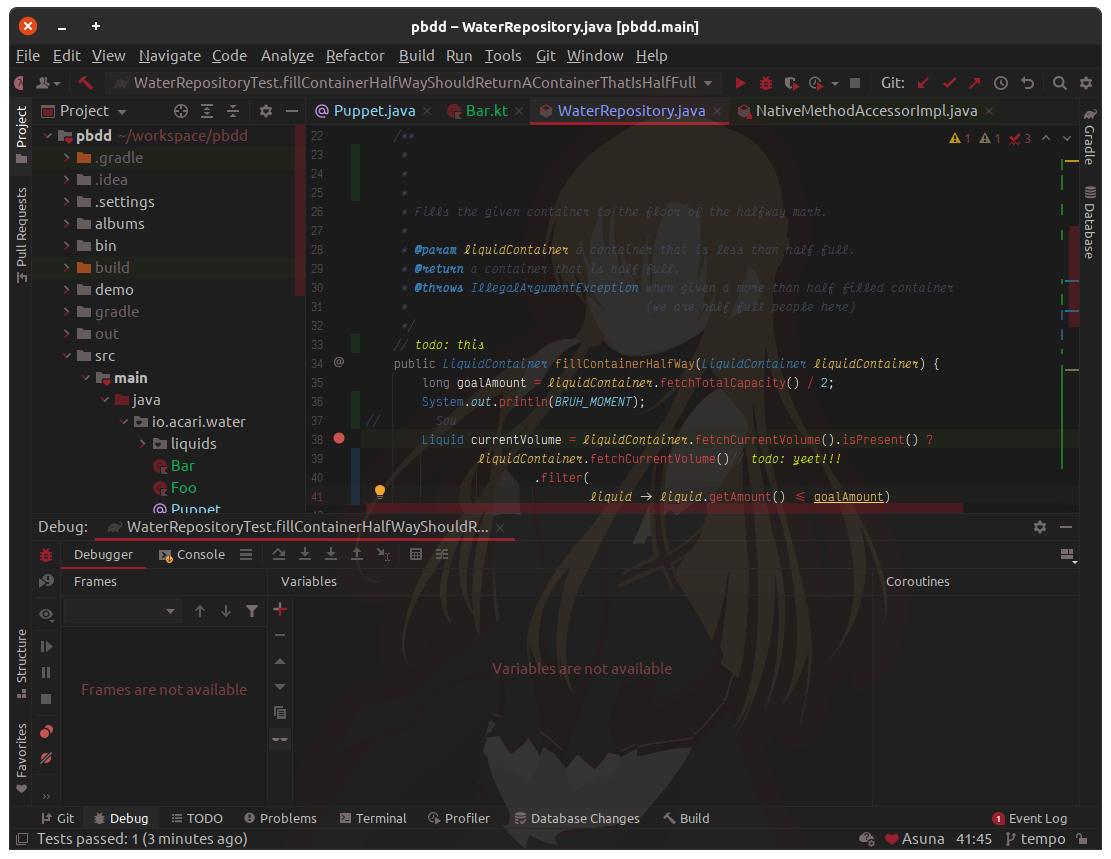
Task: Rollback changes with the undo arrow icon
Action: tap(1027, 83)
